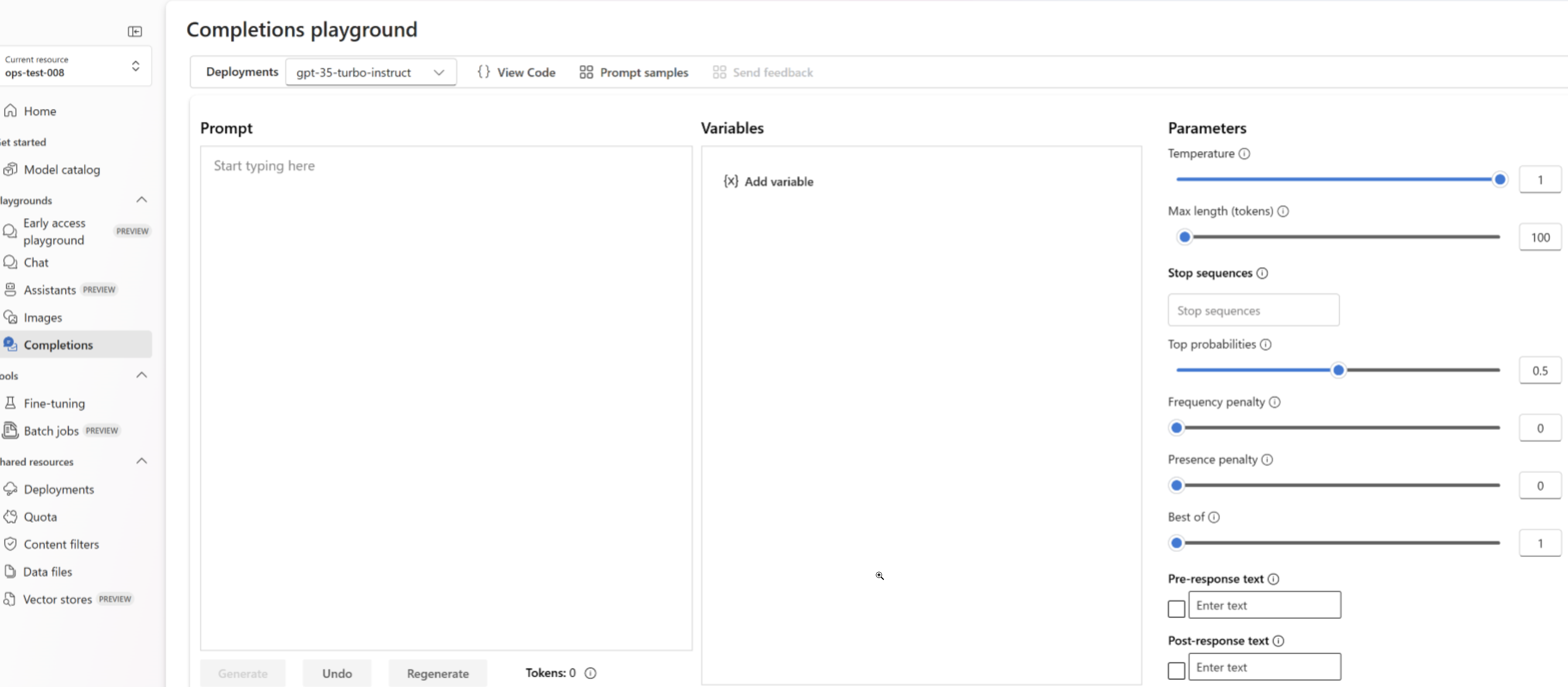Collapse the Playgrounds section
This screenshot has width=1568, height=687.
(x=142, y=199)
